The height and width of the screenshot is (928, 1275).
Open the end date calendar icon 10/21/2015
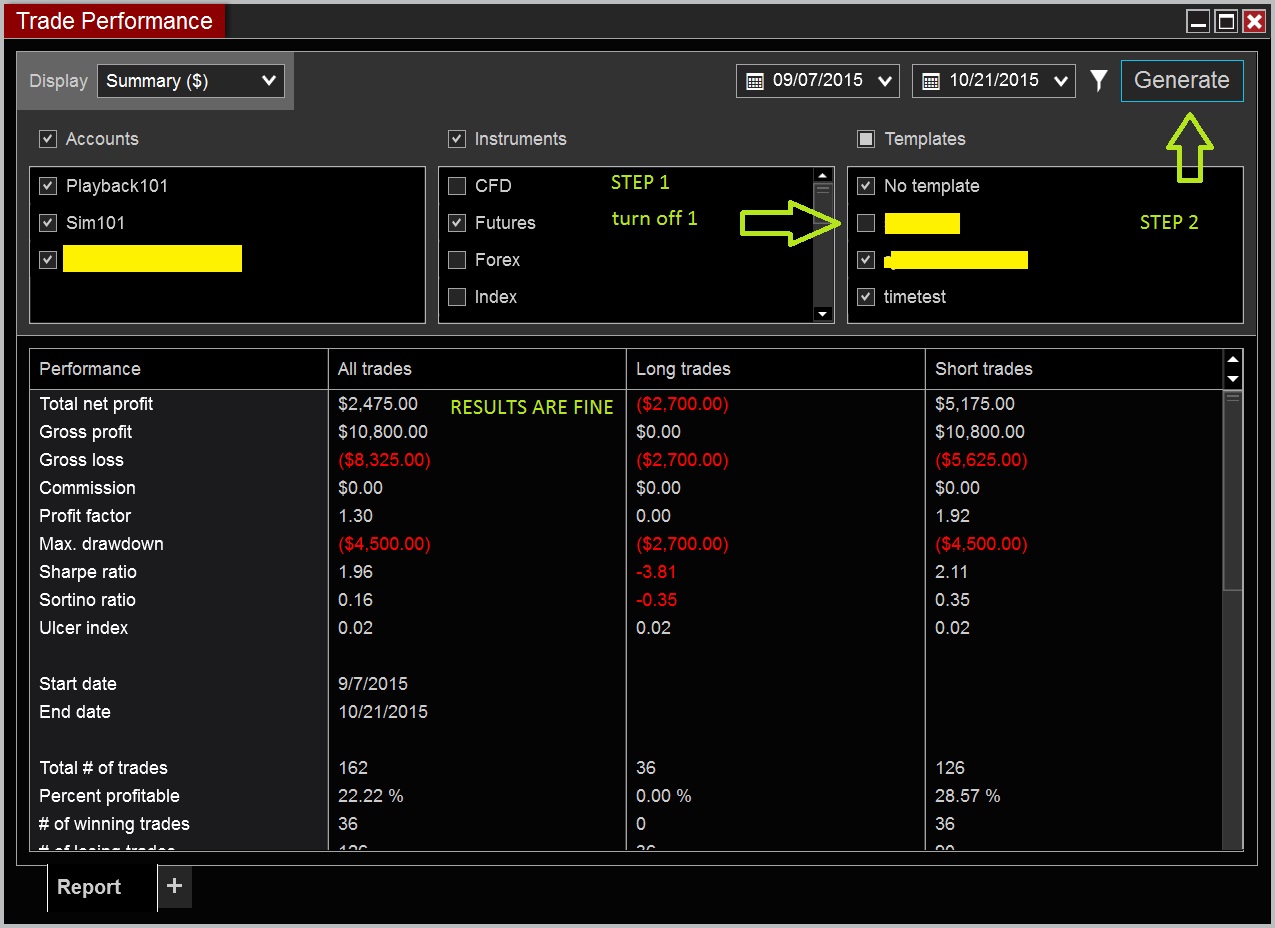931,81
